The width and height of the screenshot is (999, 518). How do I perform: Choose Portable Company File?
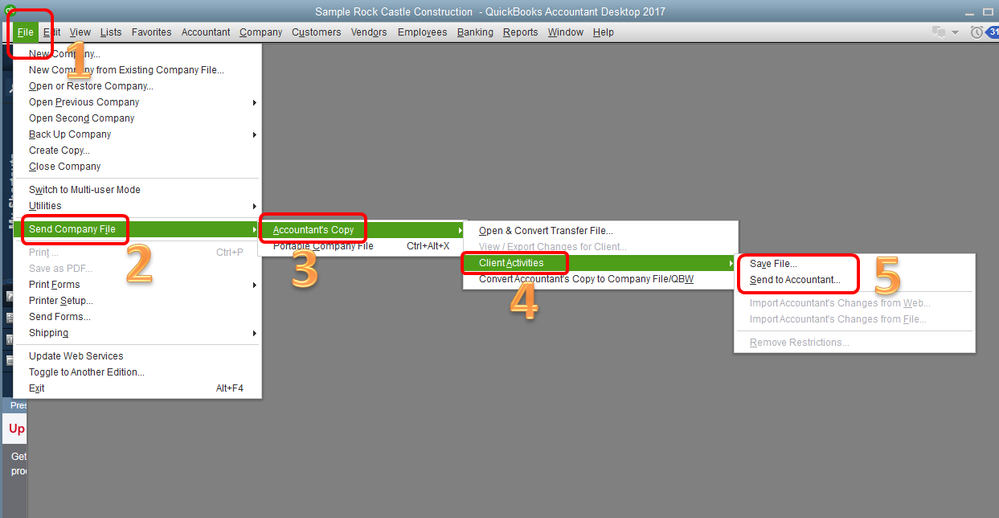(323, 246)
